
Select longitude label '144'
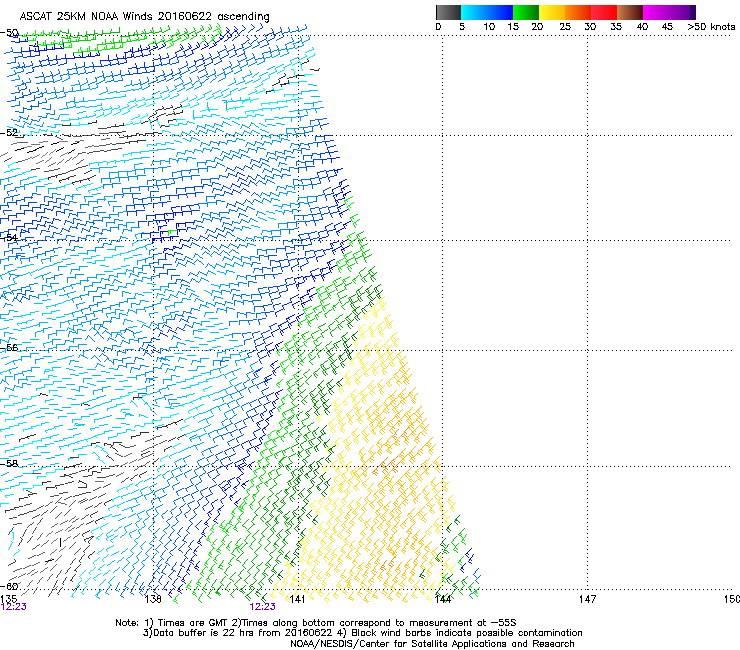click(x=442, y=599)
